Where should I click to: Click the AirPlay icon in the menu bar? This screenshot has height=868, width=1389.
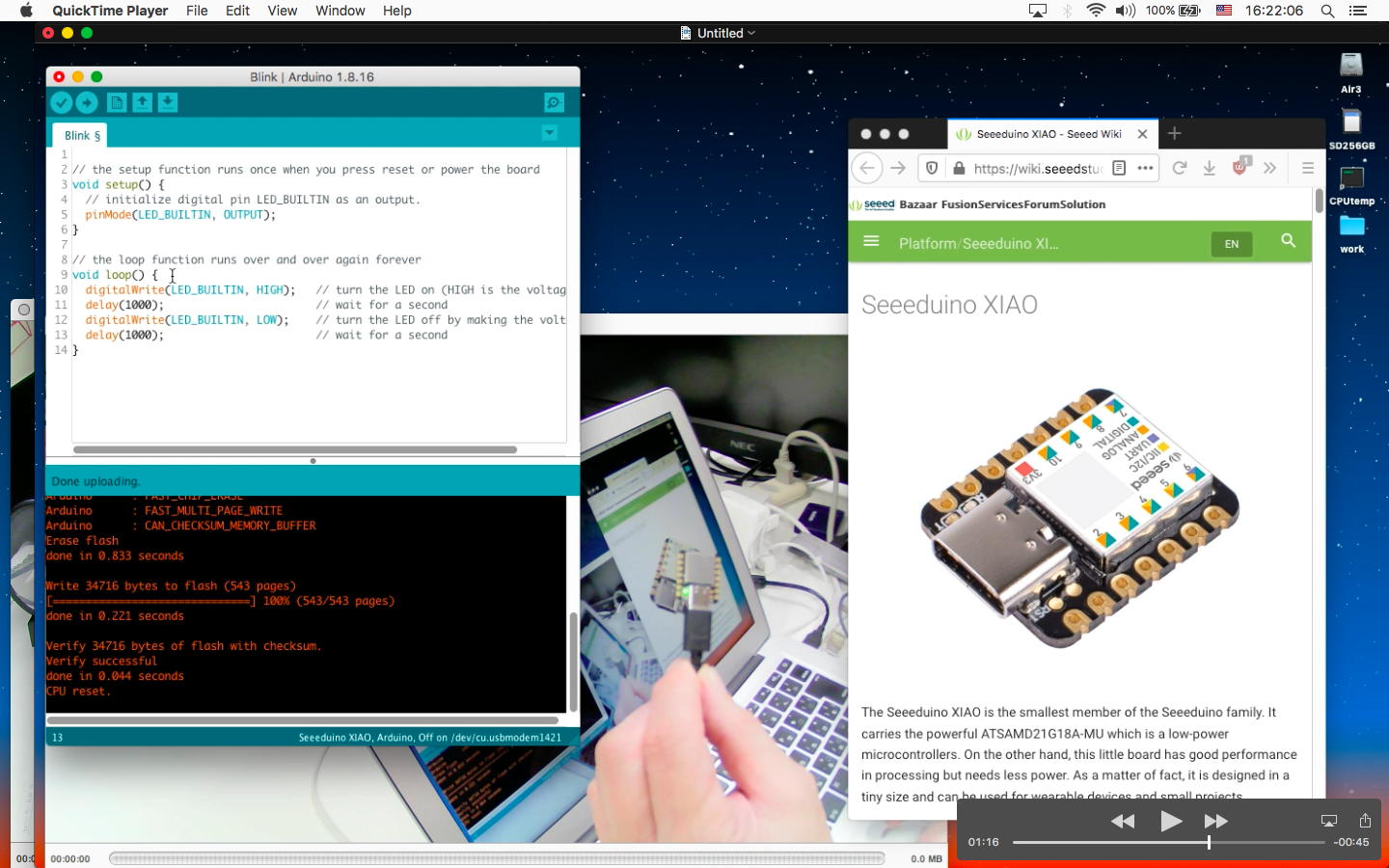click(1038, 11)
